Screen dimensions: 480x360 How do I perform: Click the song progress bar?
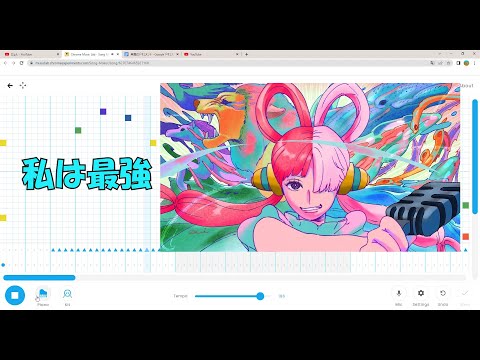coord(234,278)
